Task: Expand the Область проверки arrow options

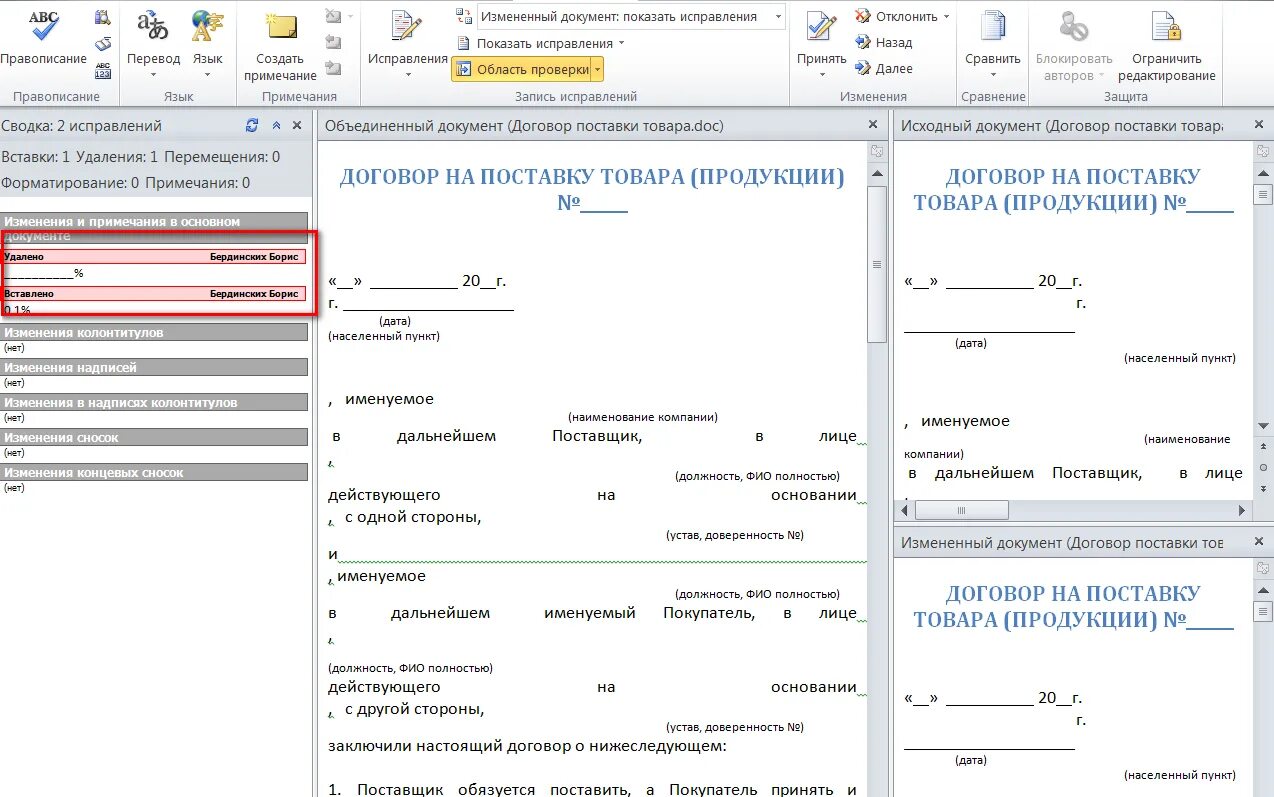Action: click(597, 69)
